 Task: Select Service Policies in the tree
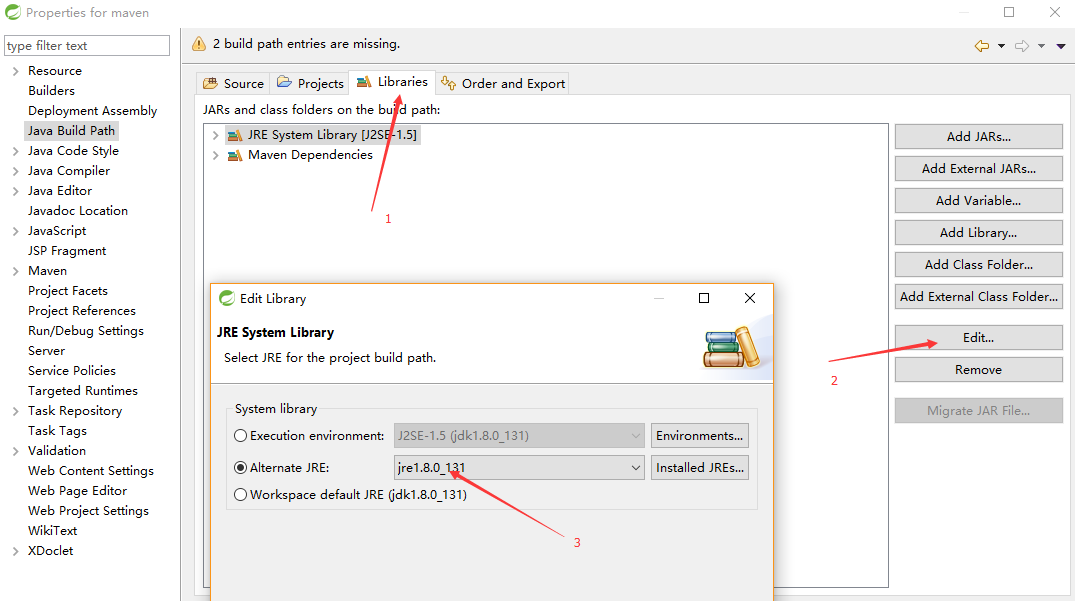click(x=72, y=371)
